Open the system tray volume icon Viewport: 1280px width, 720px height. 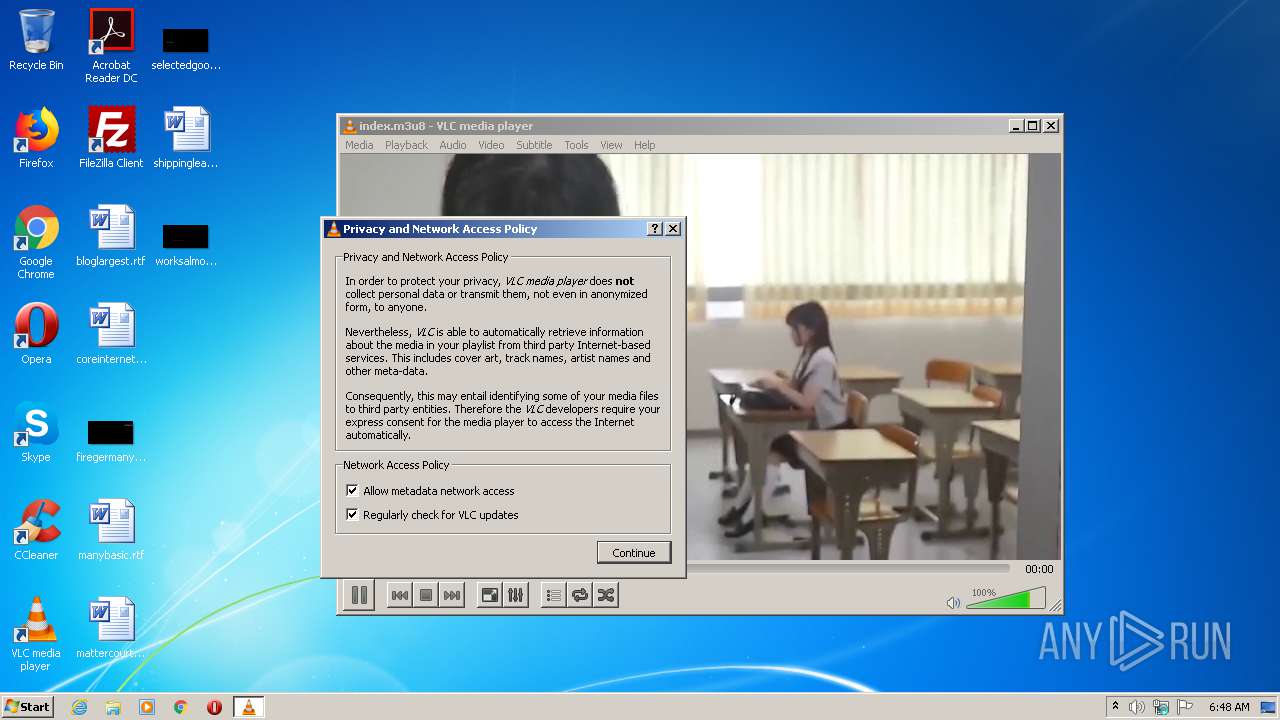1137,707
